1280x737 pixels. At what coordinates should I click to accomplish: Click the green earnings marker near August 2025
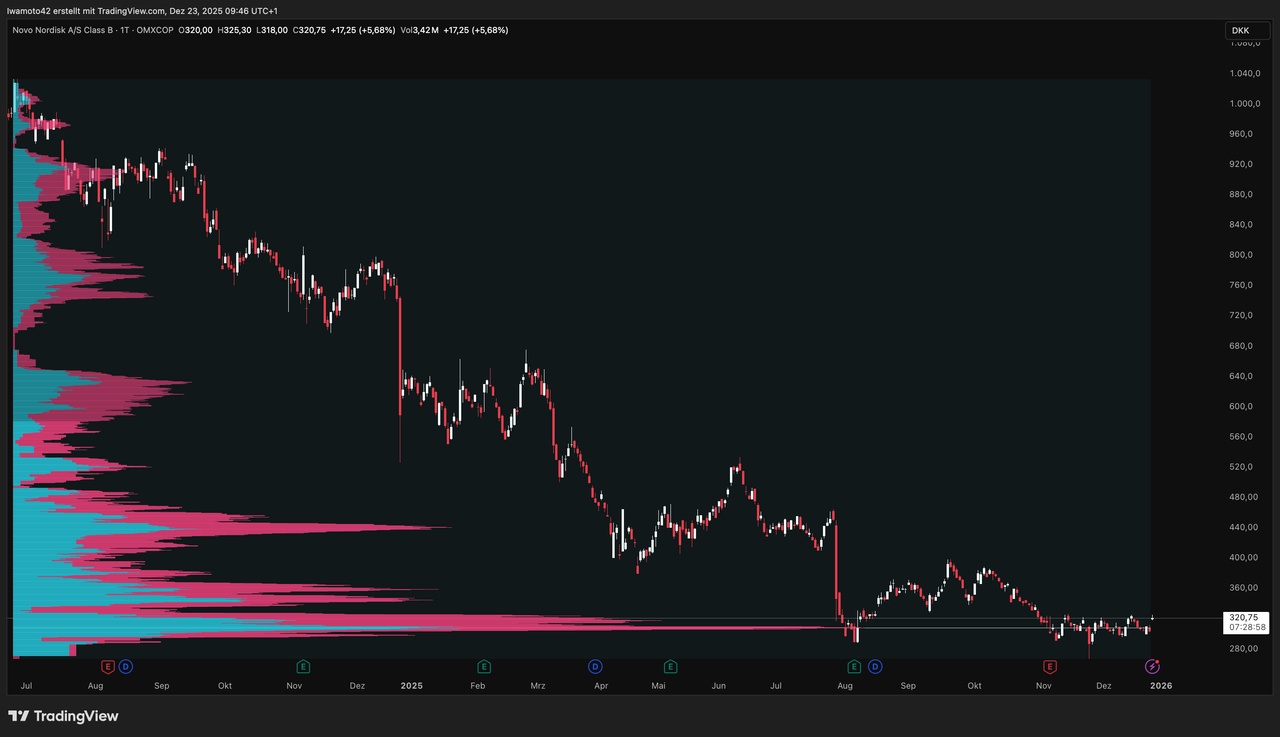click(x=855, y=666)
